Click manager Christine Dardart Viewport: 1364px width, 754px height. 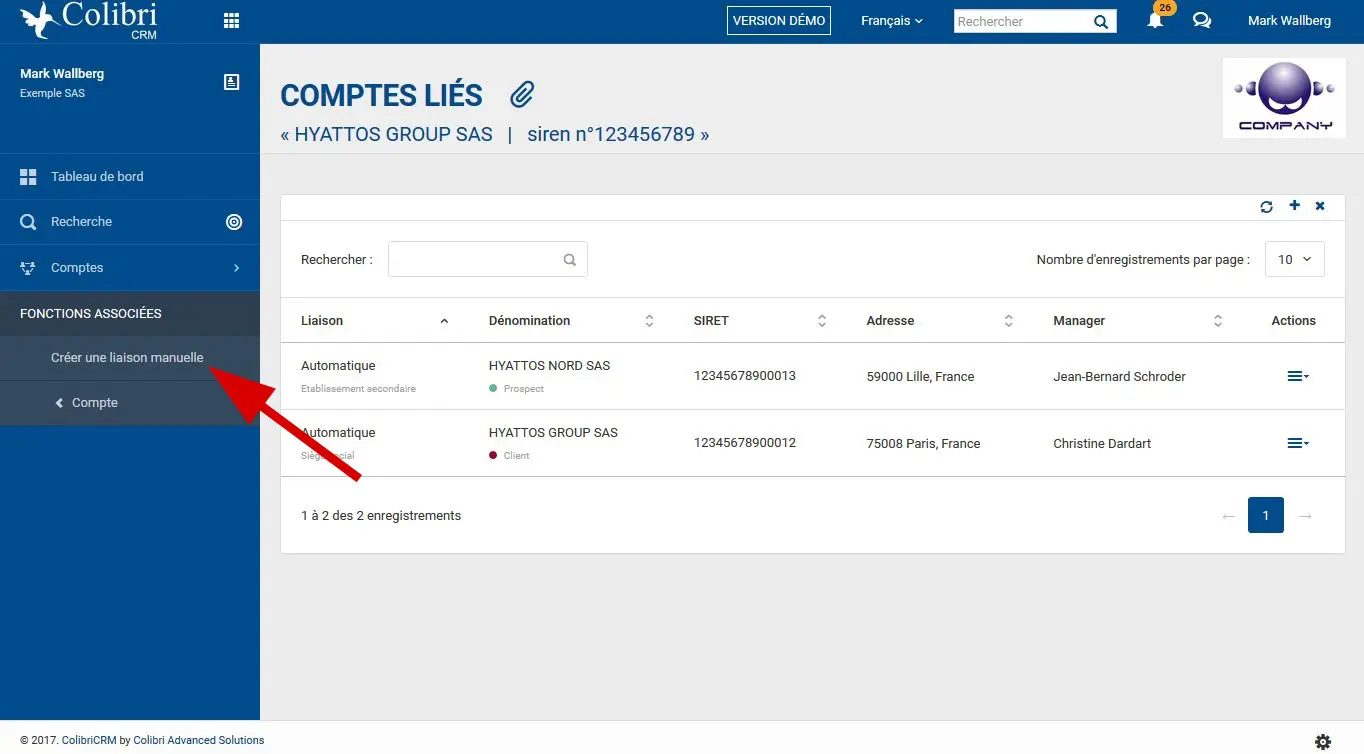[x=1102, y=444]
